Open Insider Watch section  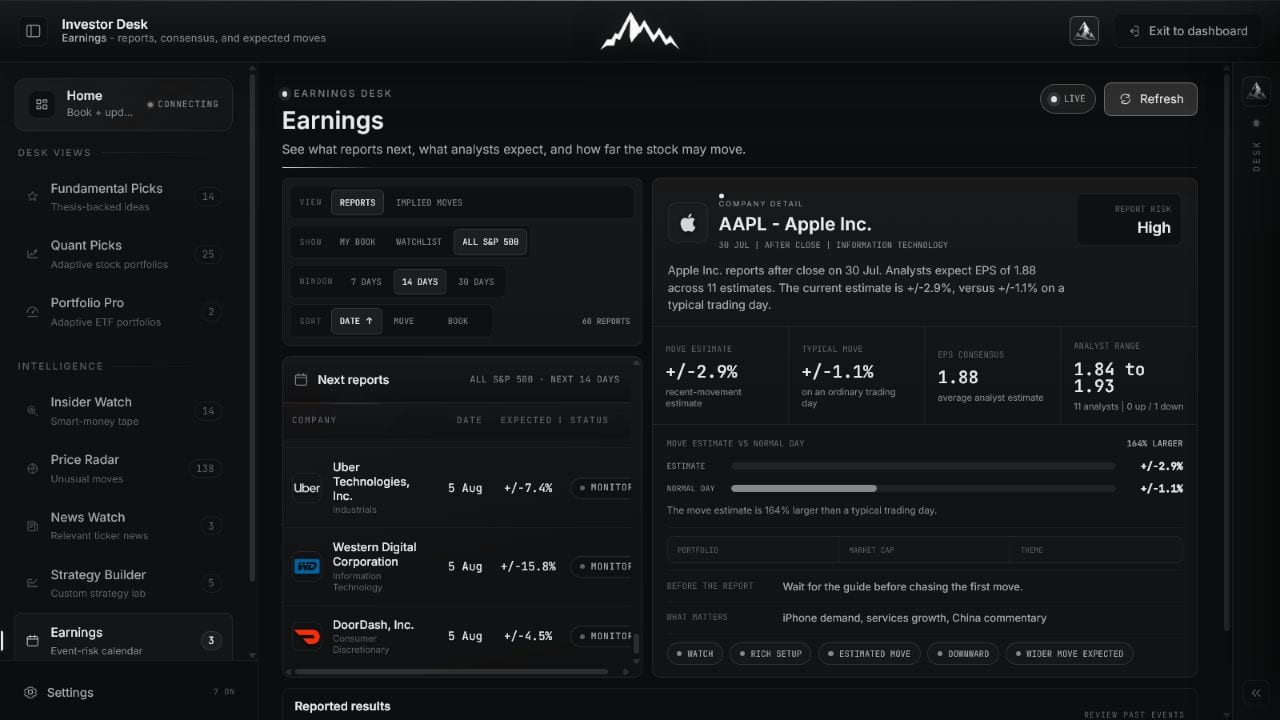[123, 411]
